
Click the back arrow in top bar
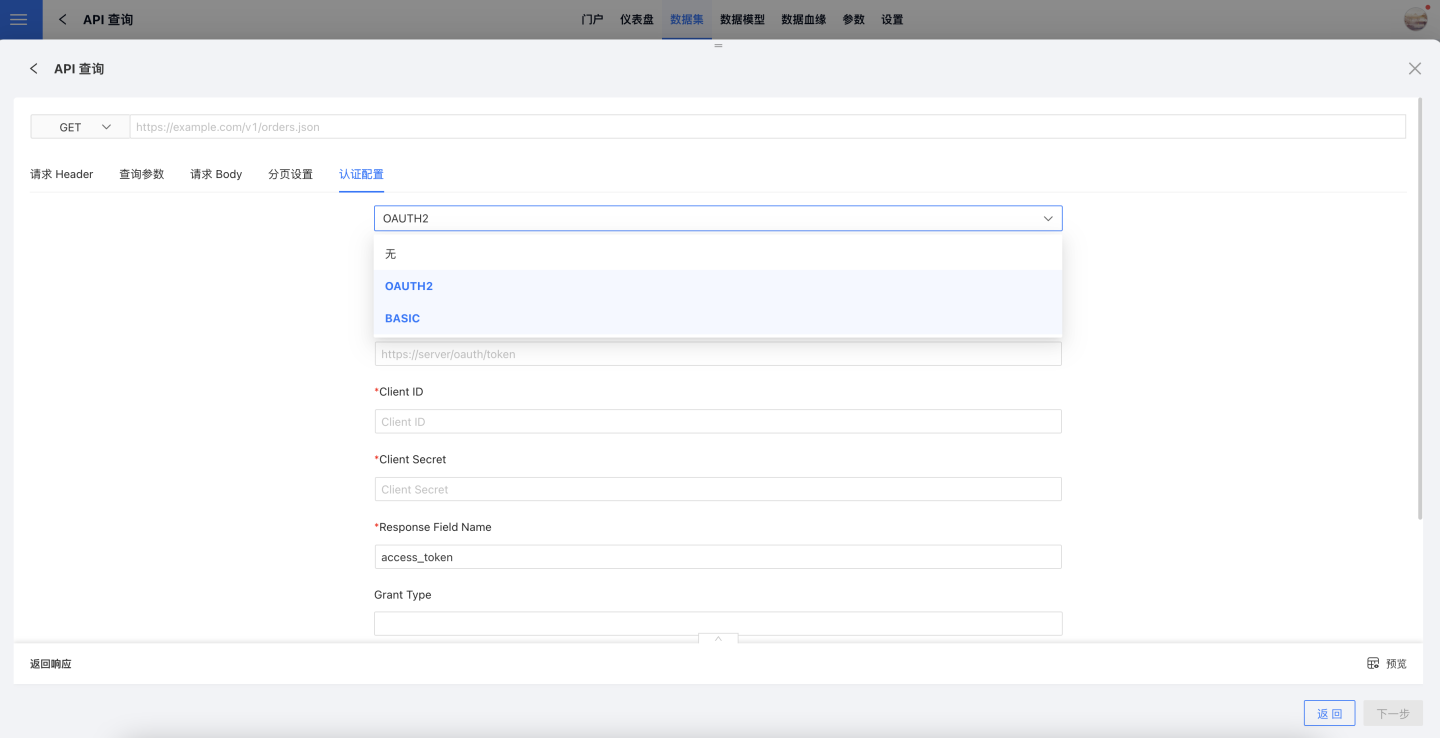click(63, 19)
